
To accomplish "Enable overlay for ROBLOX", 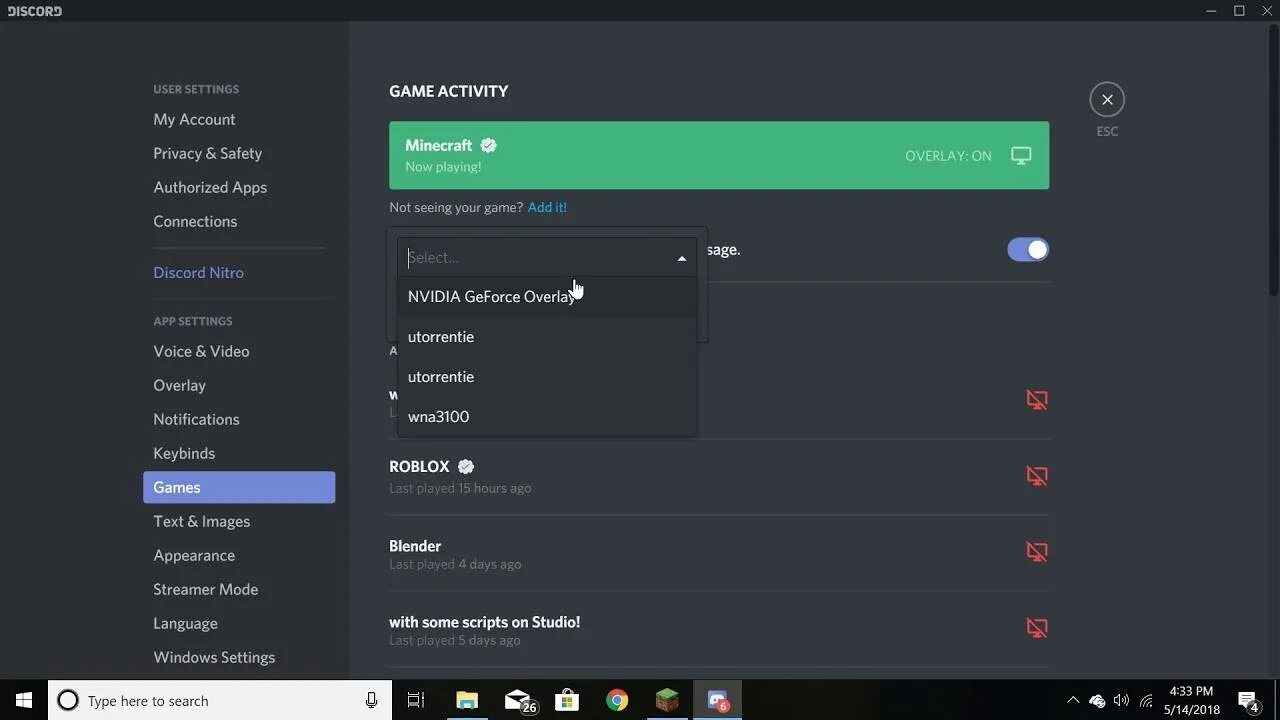I will (x=1037, y=476).
